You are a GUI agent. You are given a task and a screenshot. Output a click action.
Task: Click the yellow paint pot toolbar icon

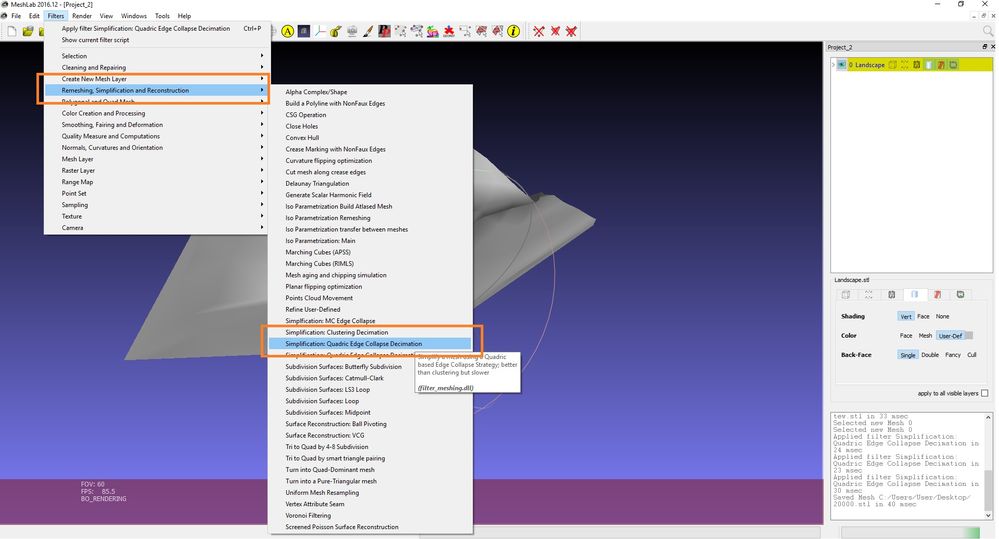click(336, 31)
